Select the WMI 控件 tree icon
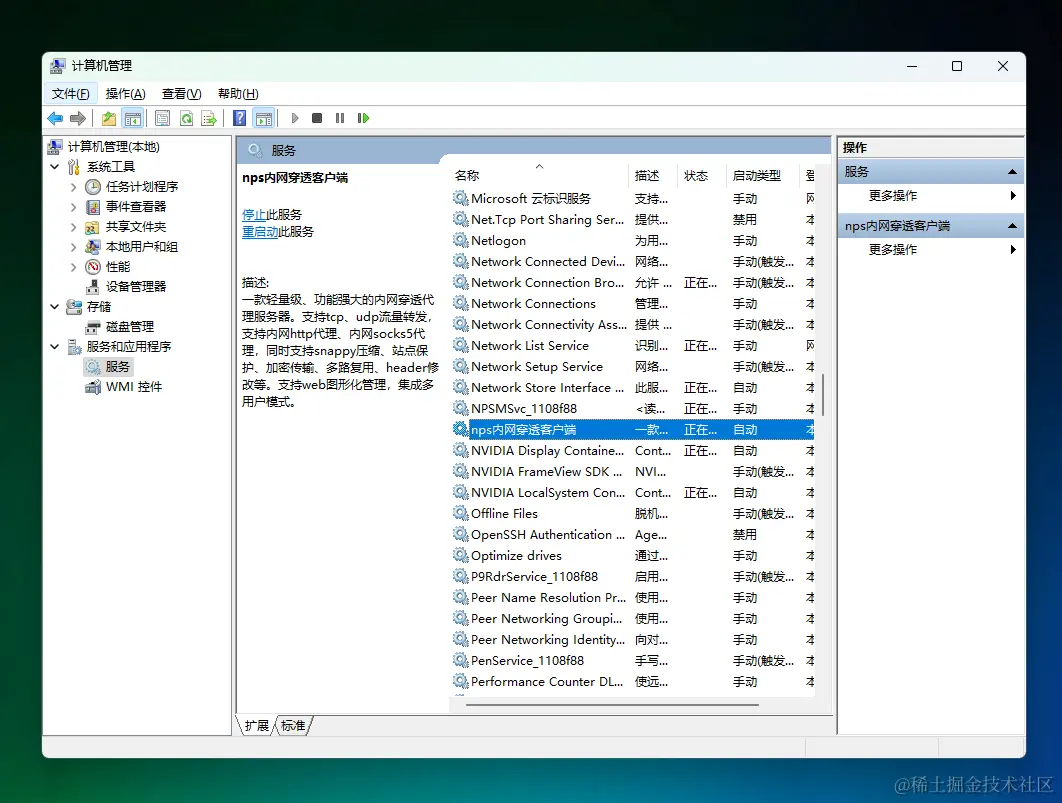1062x803 pixels. (93, 387)
